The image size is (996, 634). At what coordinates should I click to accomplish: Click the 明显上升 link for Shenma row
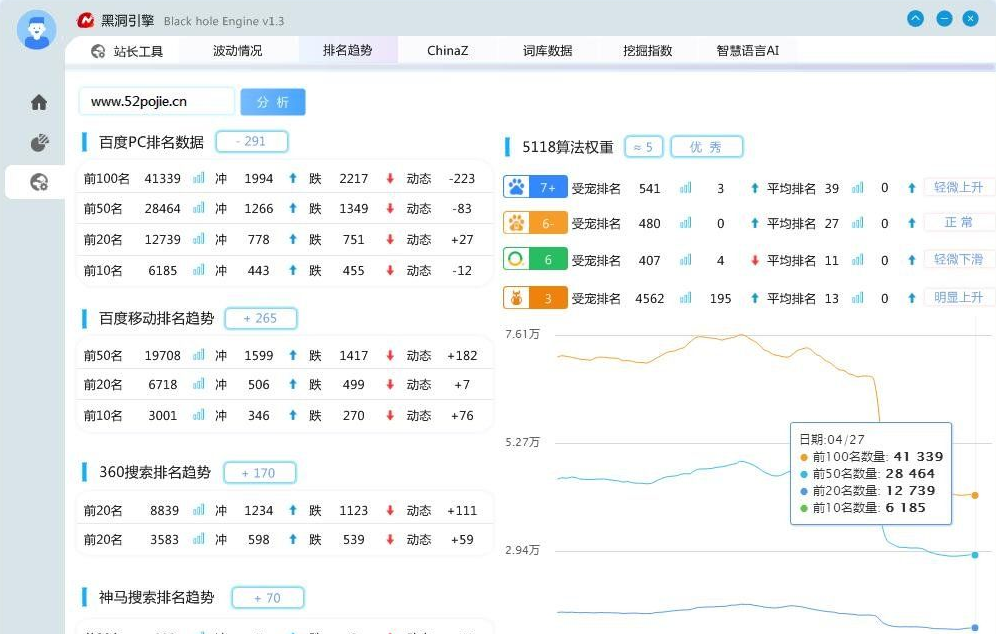[957, 297]
